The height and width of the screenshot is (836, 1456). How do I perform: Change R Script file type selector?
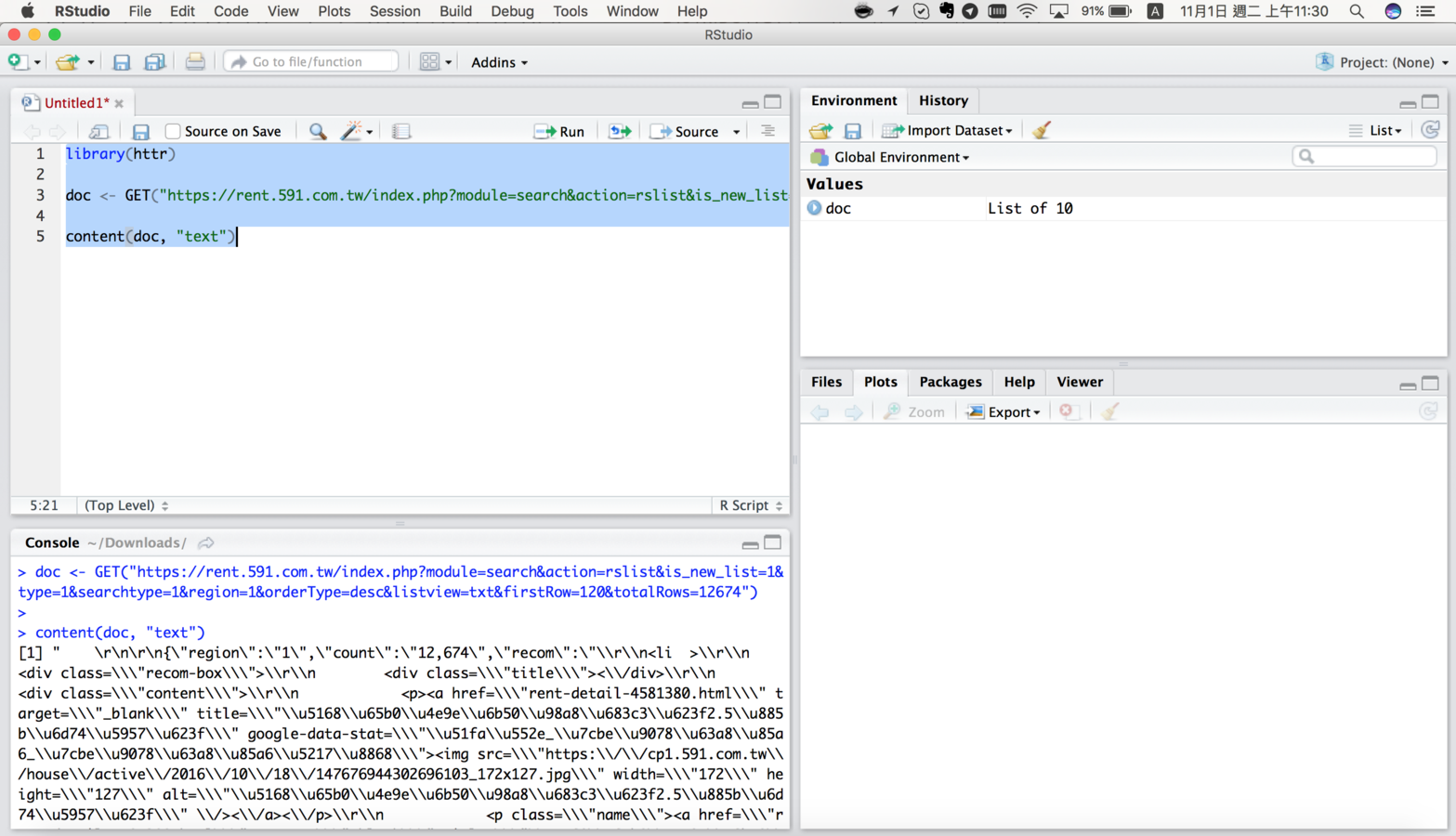(751, 505)
